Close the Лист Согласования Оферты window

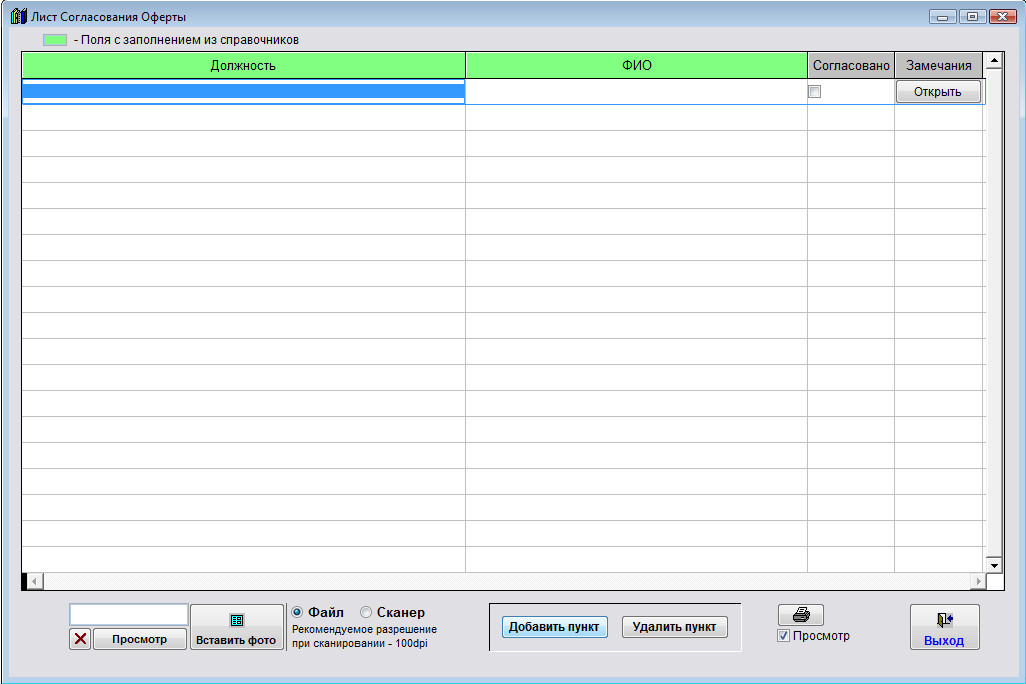tap(1002, 16)
